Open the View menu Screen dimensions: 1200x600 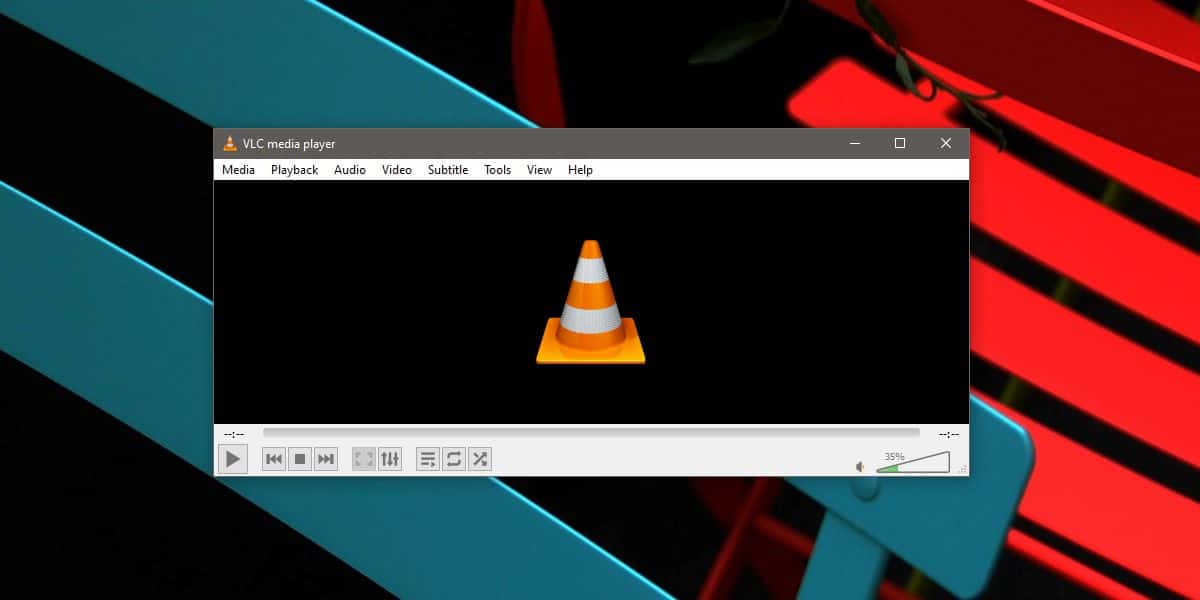click(539, 170)
